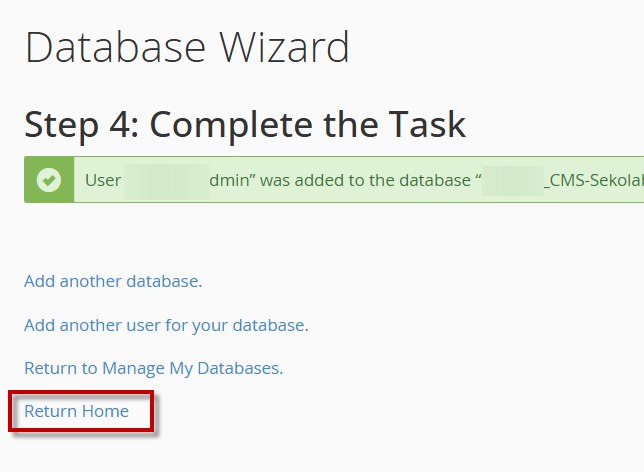Click the "Step 4:" portion of the heading
This screenshot has height=472, width=644.
pyautogui.click(x=82, y=124)
